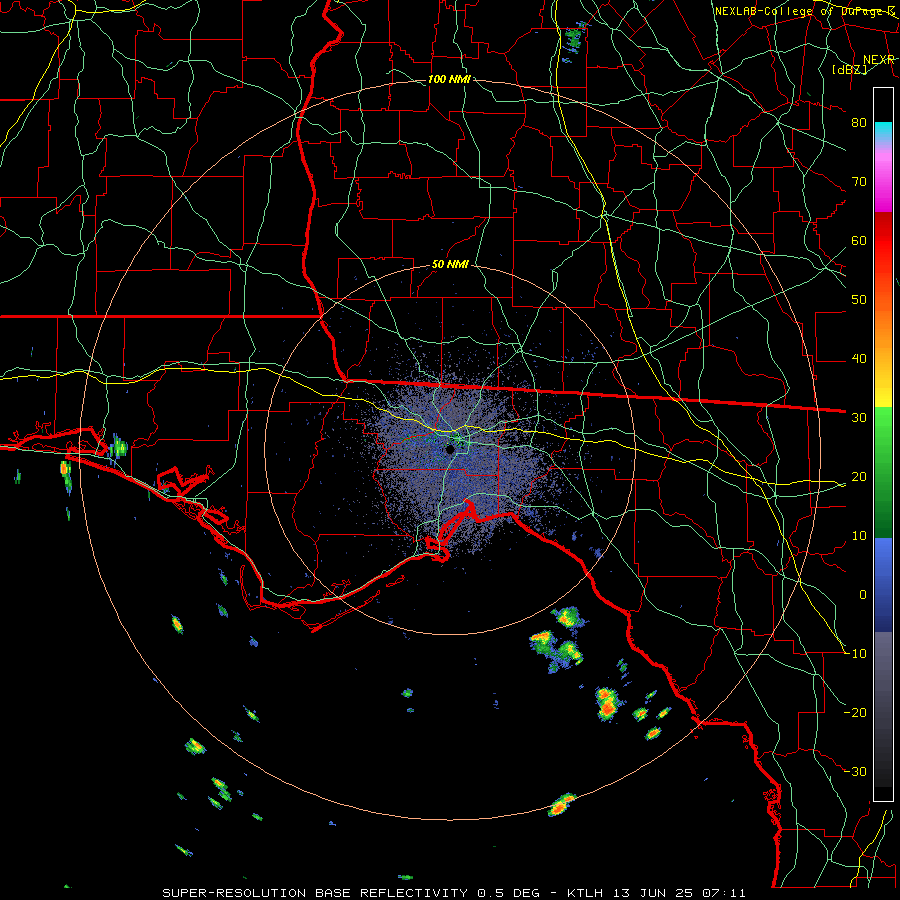Viewport: 900px width, 900px height.
Task: Click the 60 value on dBZ scale
Action: pos(859,241)
